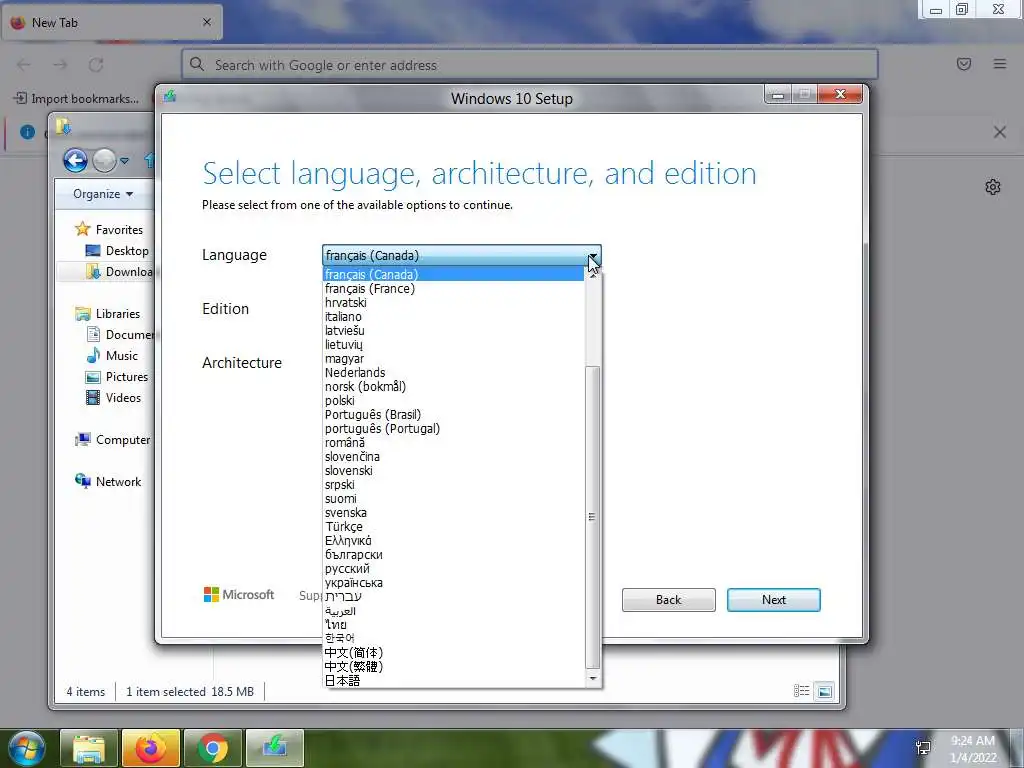1024x768 pixels.
Task: Click Import bookmarks toolbar item
Action: 76,99
